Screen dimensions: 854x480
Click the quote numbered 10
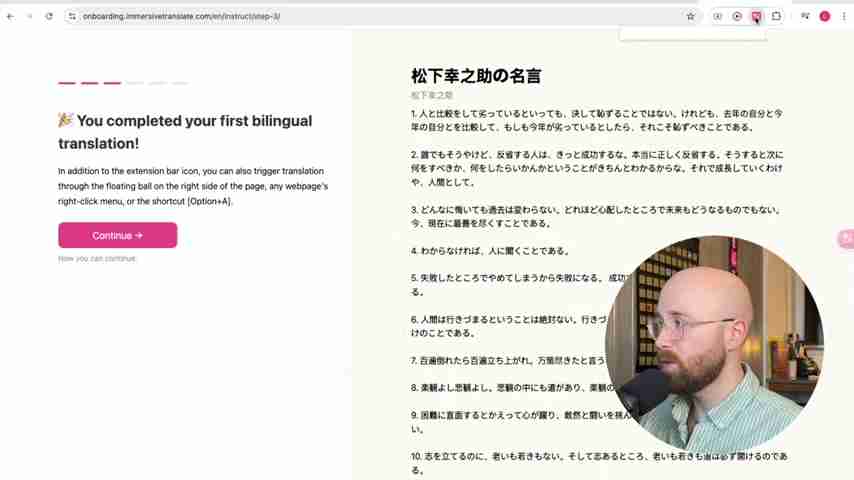[599, 463]
